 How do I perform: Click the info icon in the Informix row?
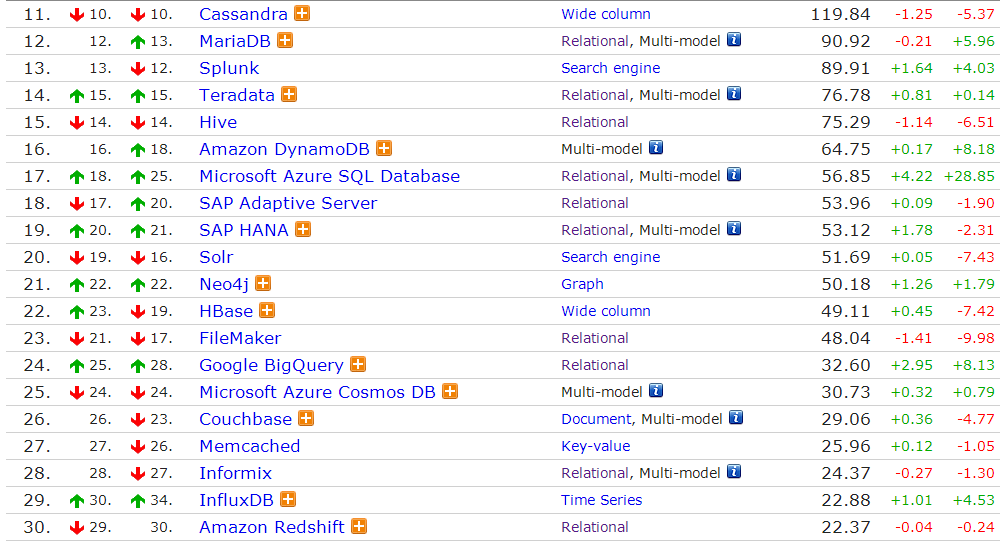734,472
